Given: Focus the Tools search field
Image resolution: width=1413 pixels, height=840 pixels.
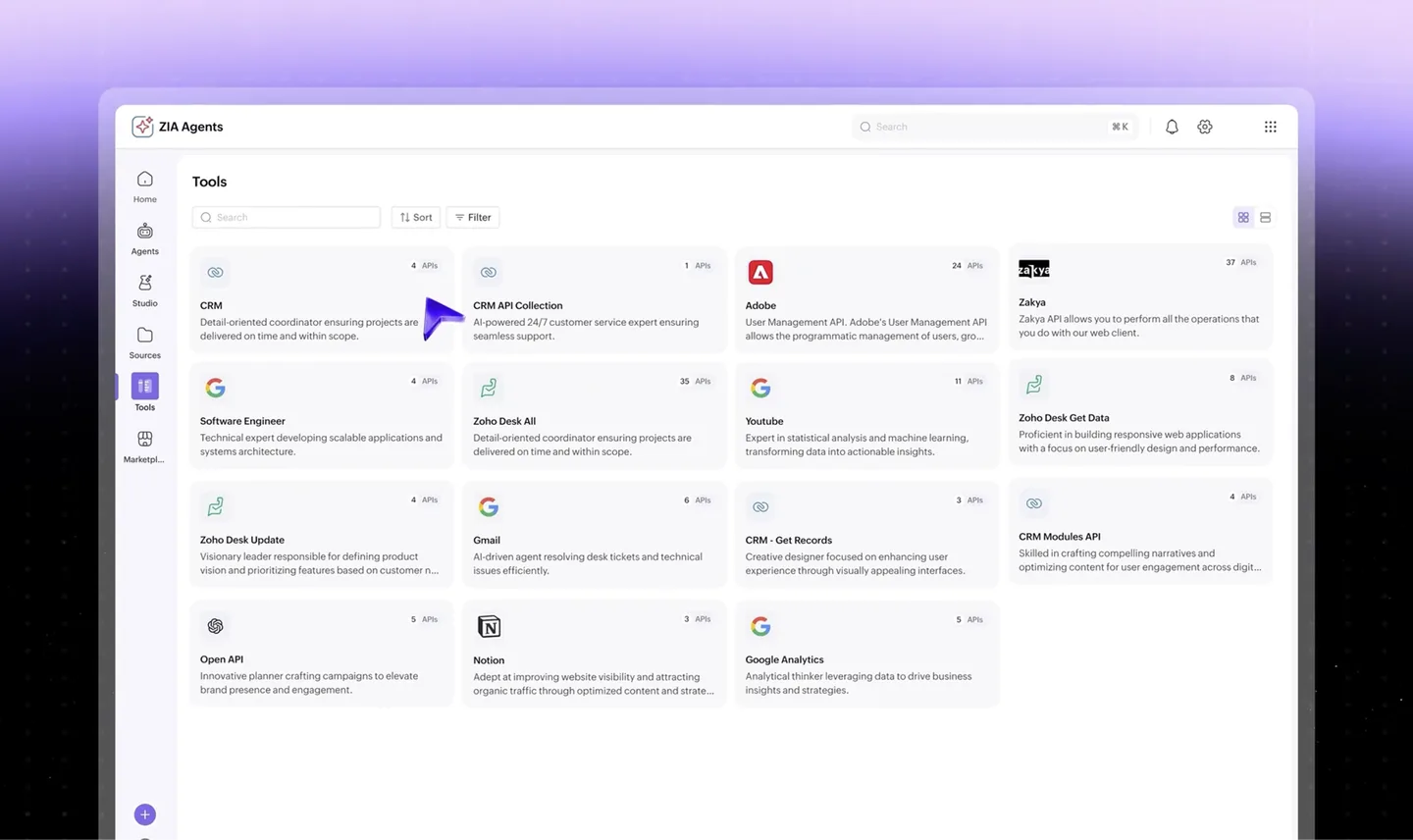Looking at the screenshot, I should (x=287, y=218).
